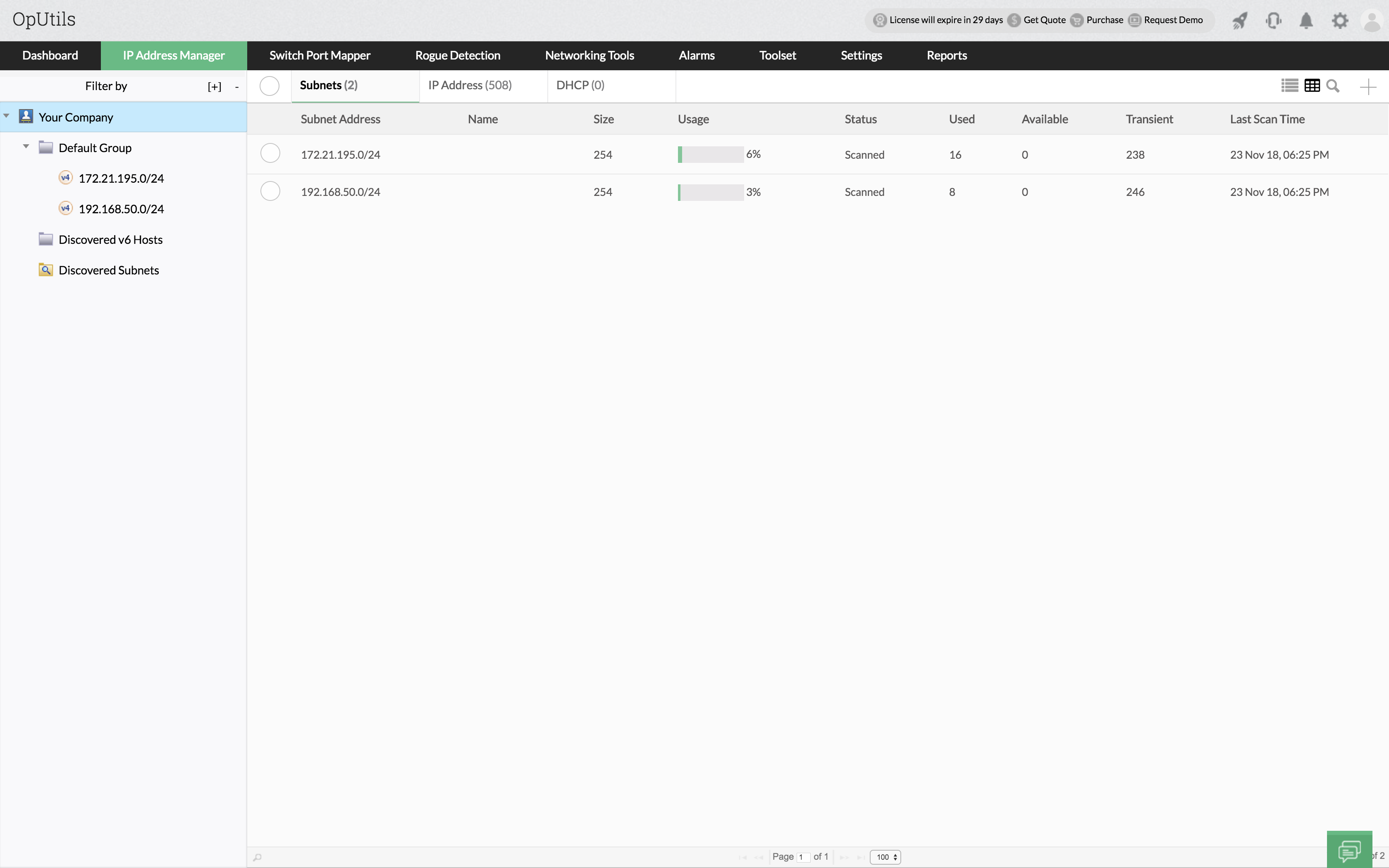The width and height of the screenshot is (1389, 868).
Task: Switch to the IP Address (508) tab
Action: click(x=470, y=86)
